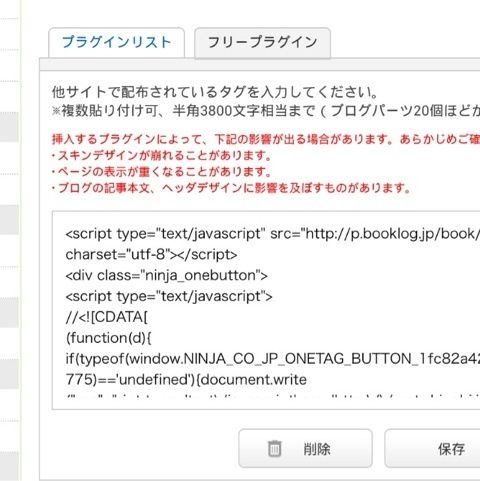This screenshot has width=480, height=481.
Task: Click the charset="utf-8" script line
Action: (151, 255)
